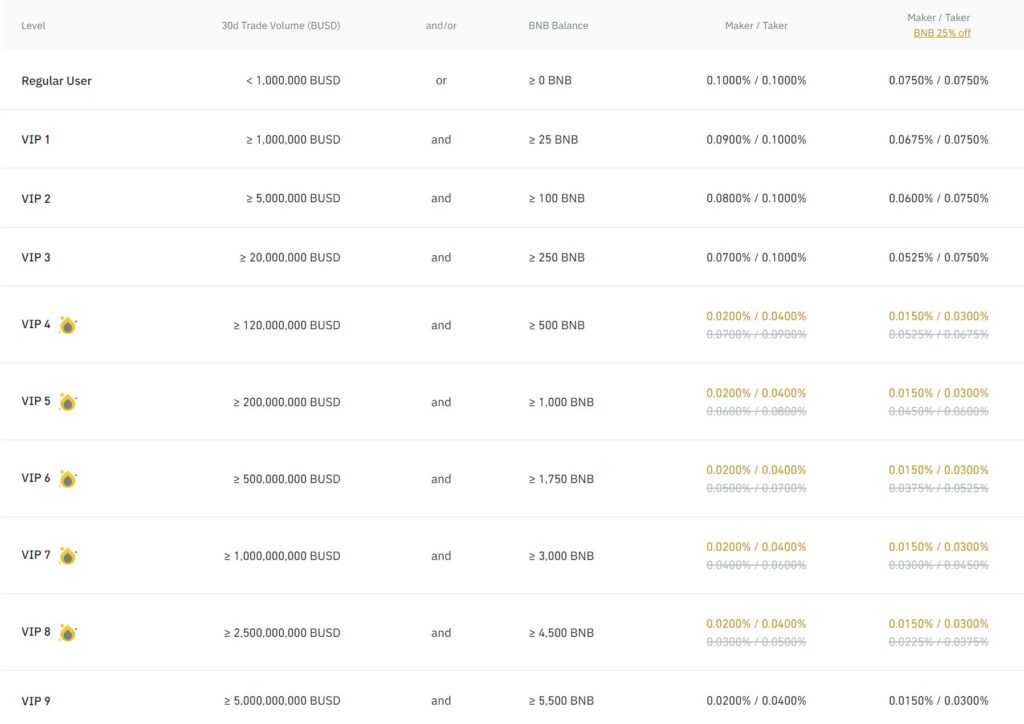Click the fire badge icon beside VIP 8

tap(67, 633)
